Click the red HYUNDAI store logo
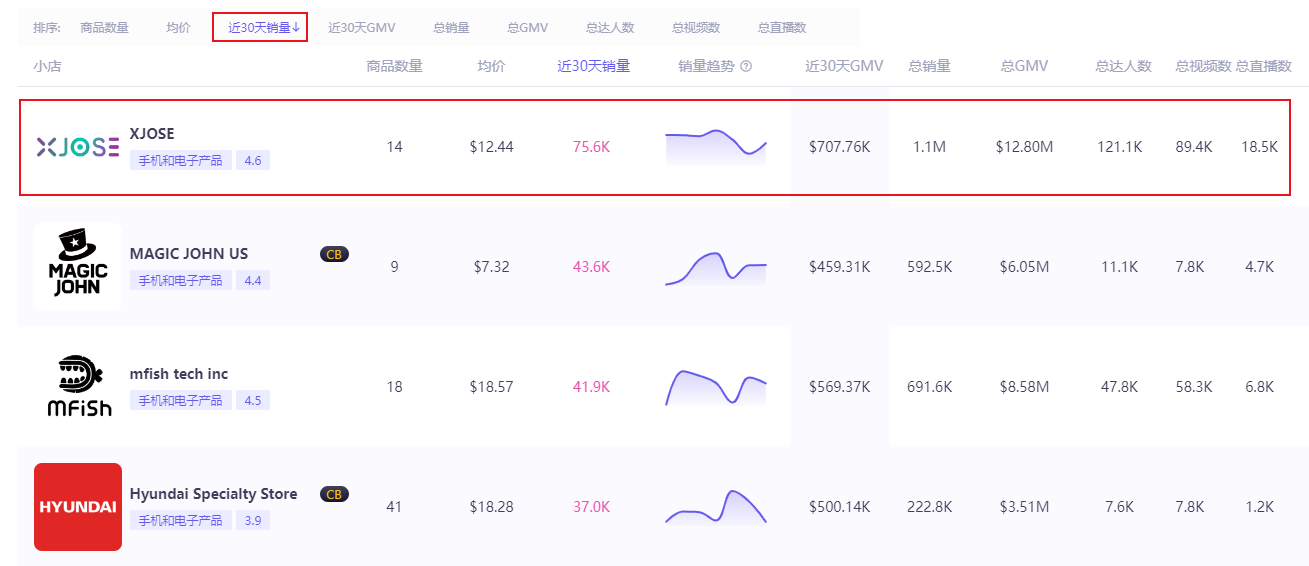 point(78,507)
